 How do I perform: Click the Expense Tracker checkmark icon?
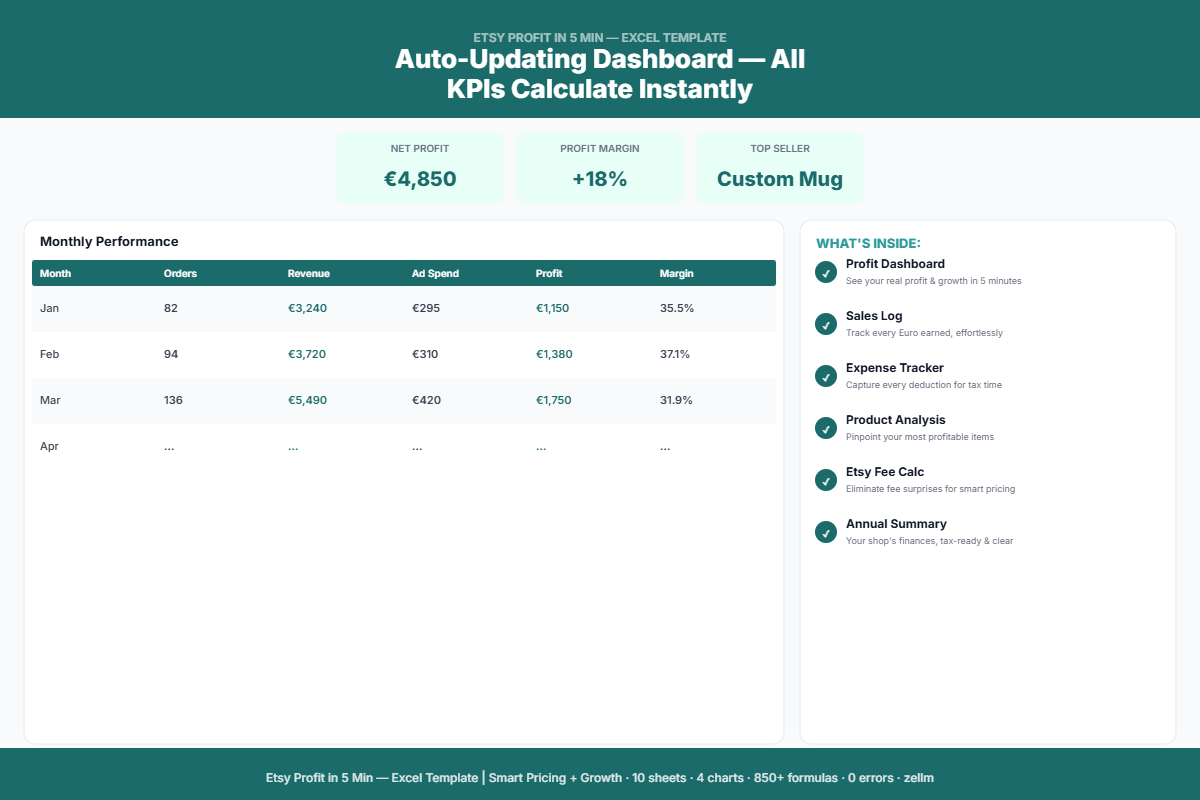[x=826, y=376]
